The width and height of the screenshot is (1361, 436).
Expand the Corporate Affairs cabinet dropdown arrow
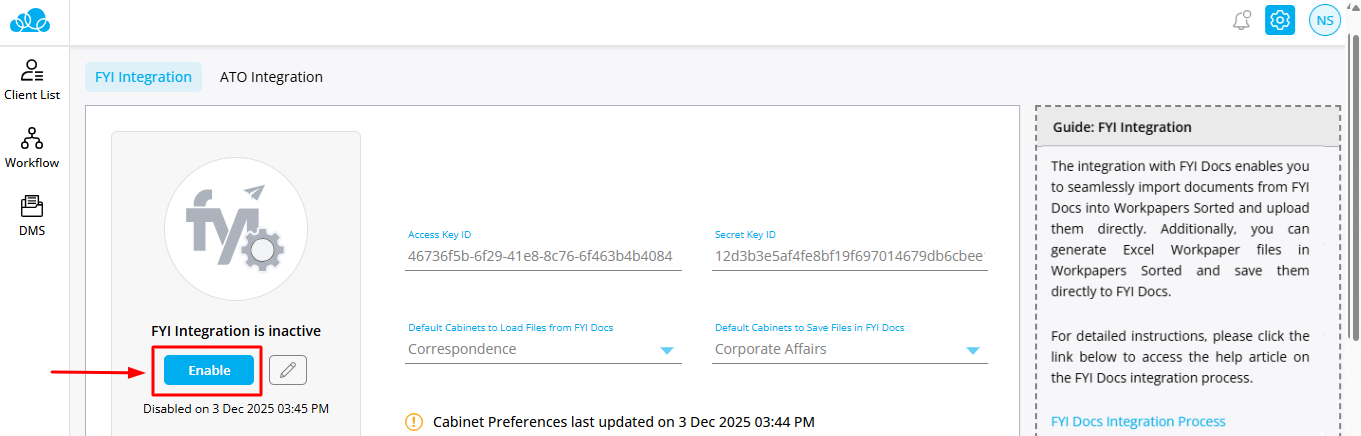coord(973,350)
